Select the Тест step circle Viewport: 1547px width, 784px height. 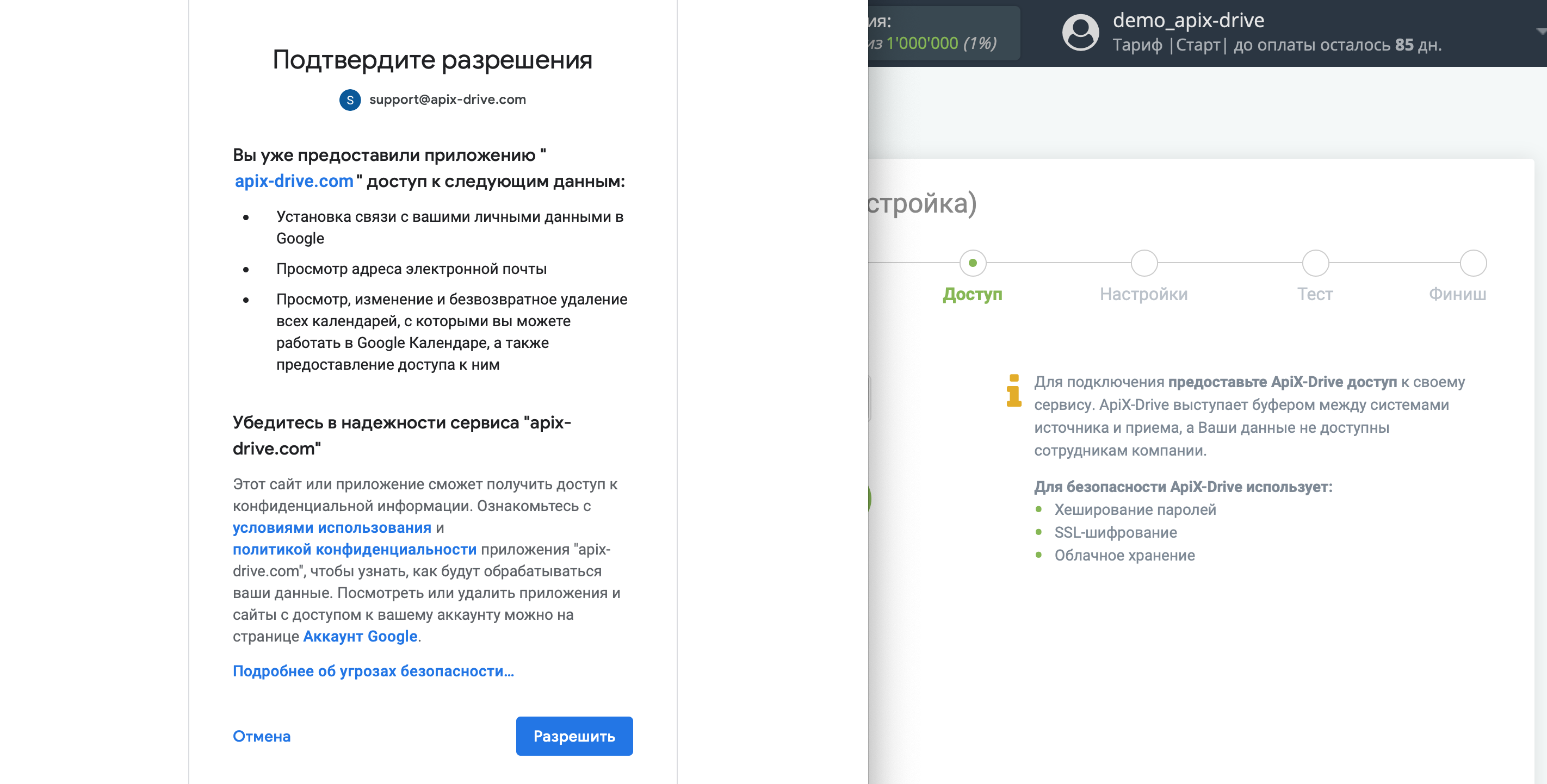[x=1315, y=263]
